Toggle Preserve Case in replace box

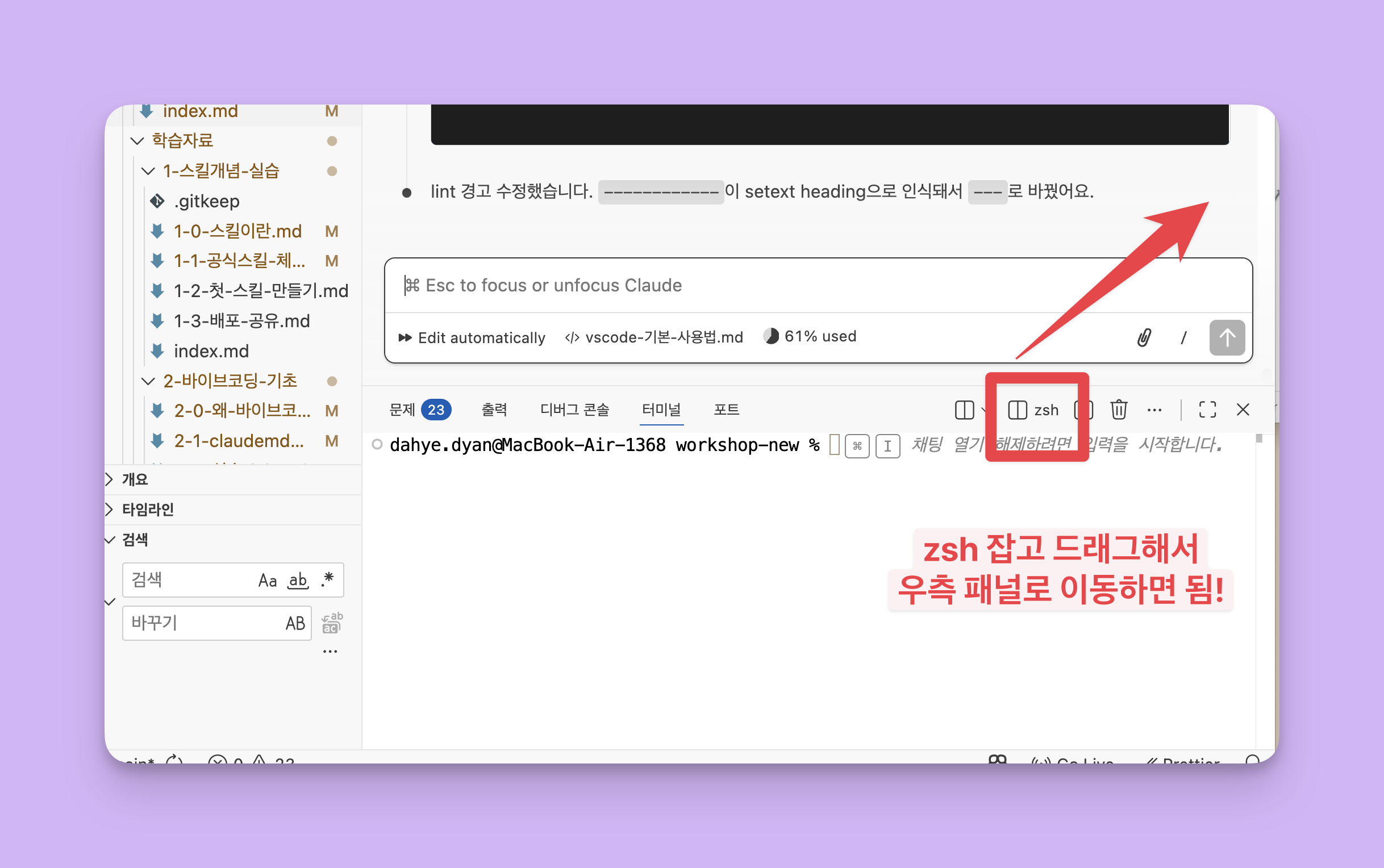[295, 623]
